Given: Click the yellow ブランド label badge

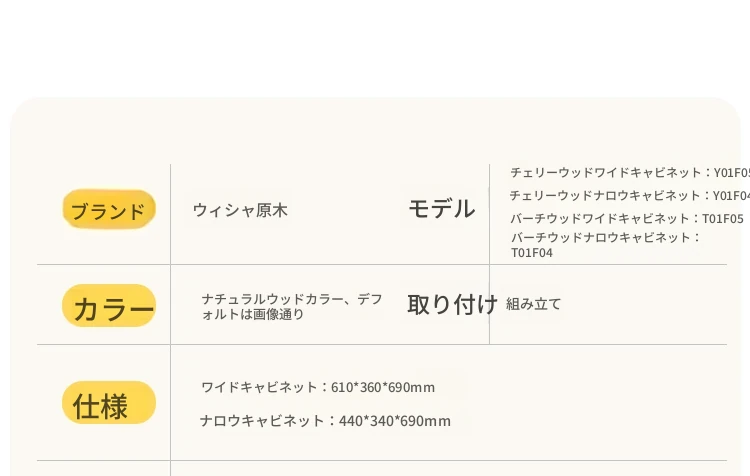Looking at the screenshot, I should point(109,209).
